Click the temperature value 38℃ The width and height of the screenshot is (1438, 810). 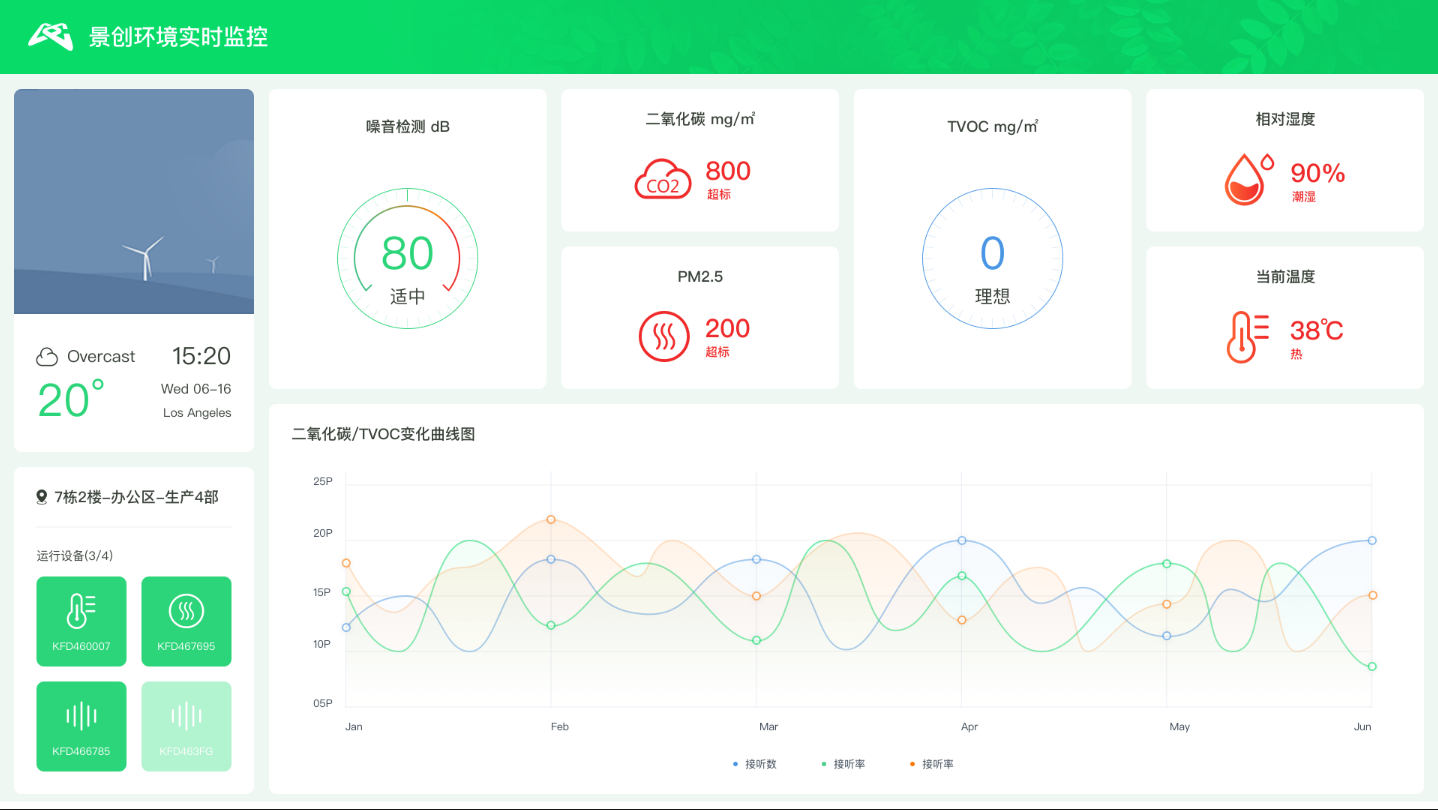click(x=1317, y=331)
